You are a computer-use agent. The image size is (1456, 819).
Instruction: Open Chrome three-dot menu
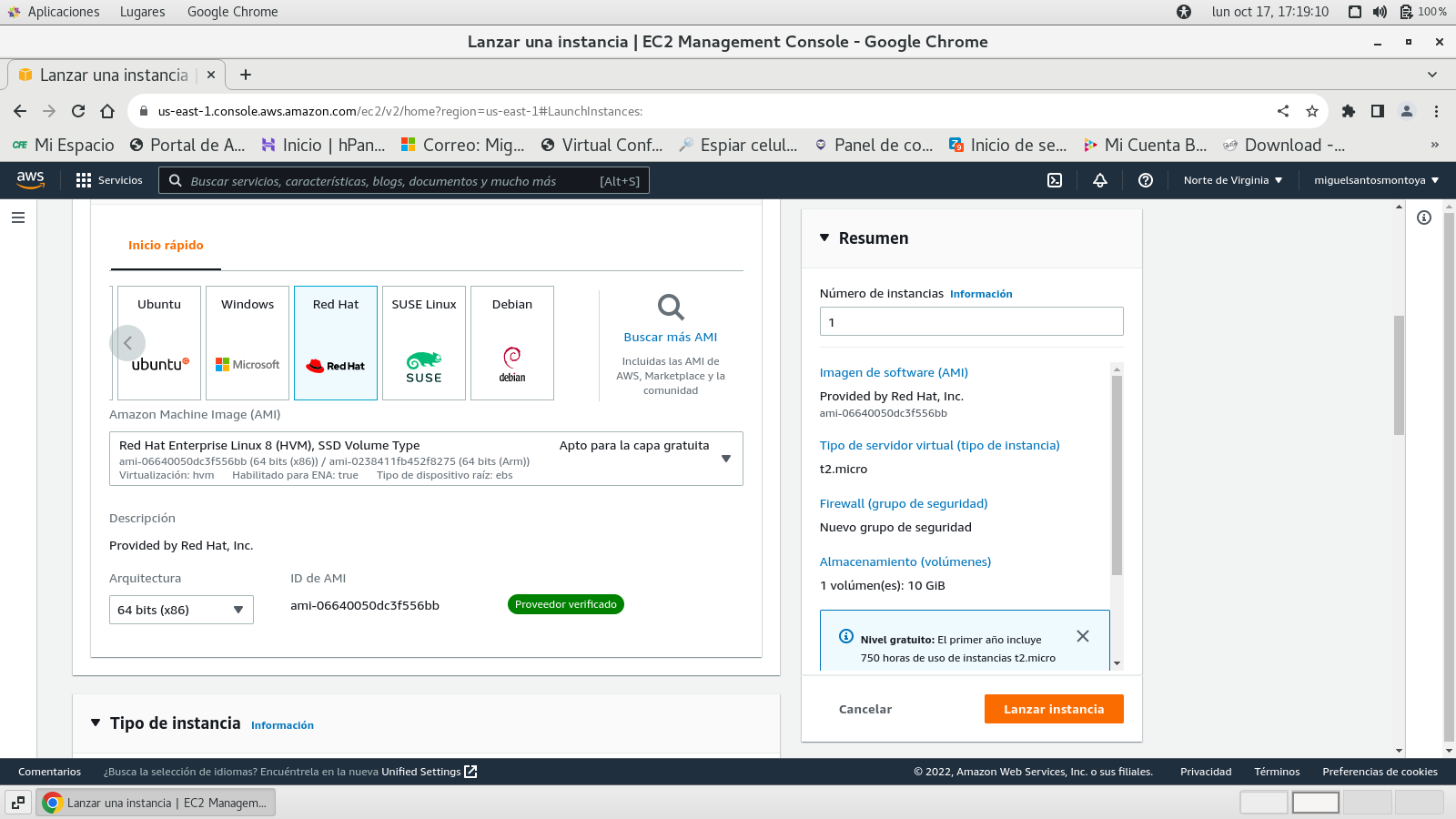pyautogui.click(x=1436, y=111)
